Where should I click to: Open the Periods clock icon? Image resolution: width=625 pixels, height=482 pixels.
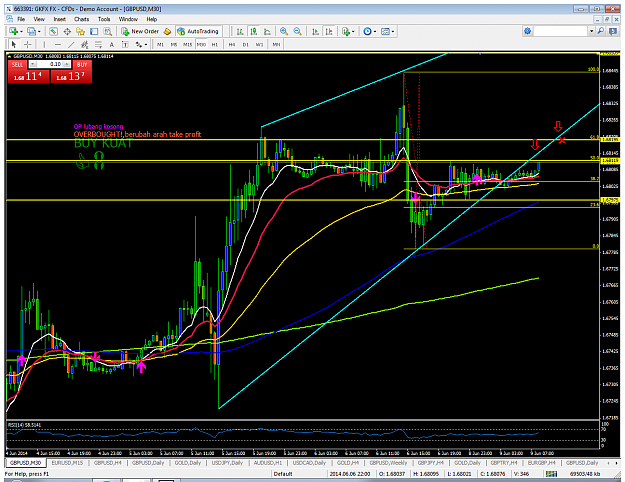click(367, 31)
